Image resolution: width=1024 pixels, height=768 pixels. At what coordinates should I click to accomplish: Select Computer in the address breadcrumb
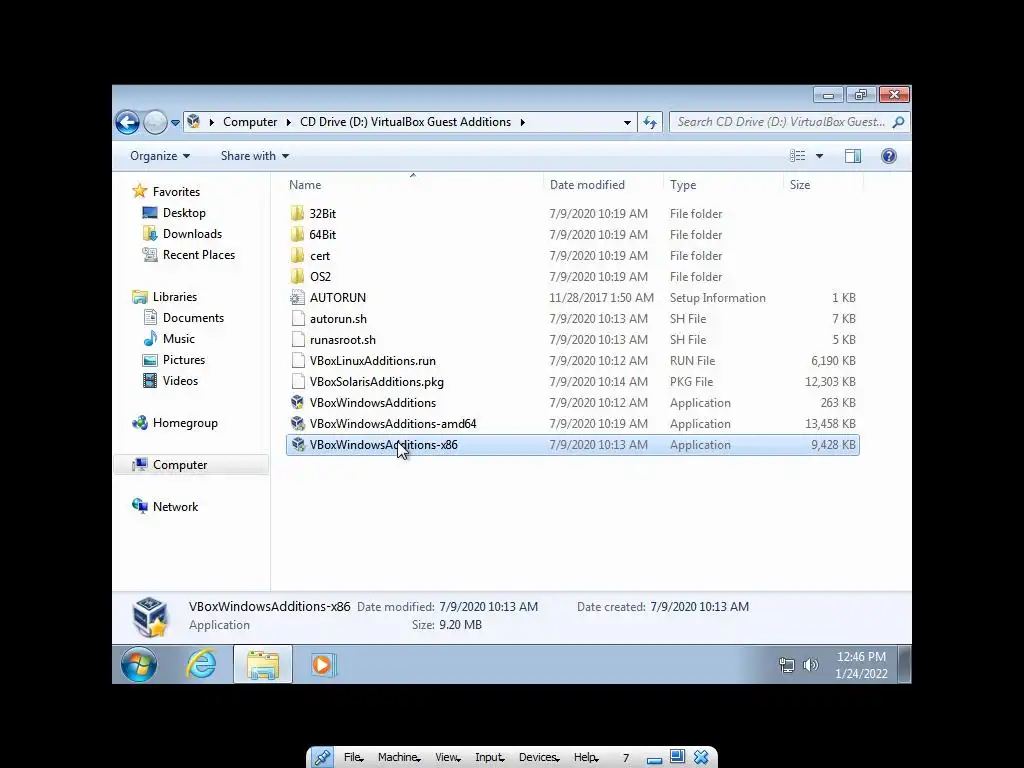coord(249,122)
